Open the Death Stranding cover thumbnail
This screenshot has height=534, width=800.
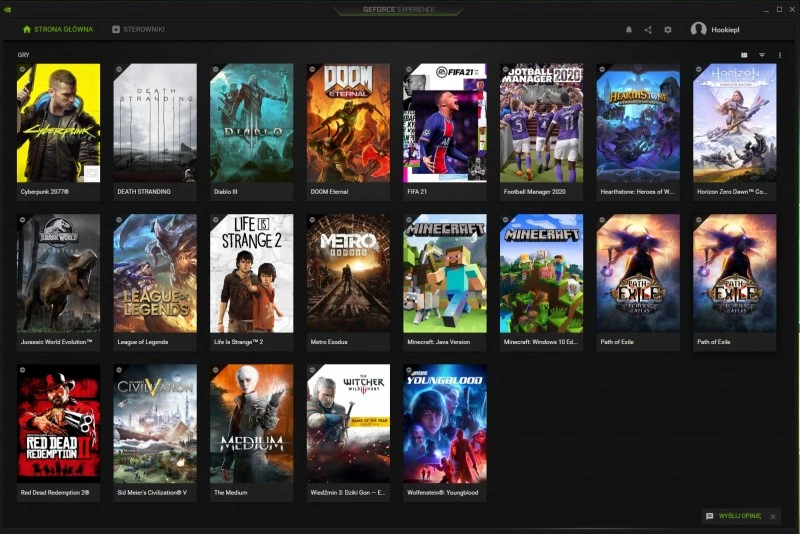pos(155,123)
